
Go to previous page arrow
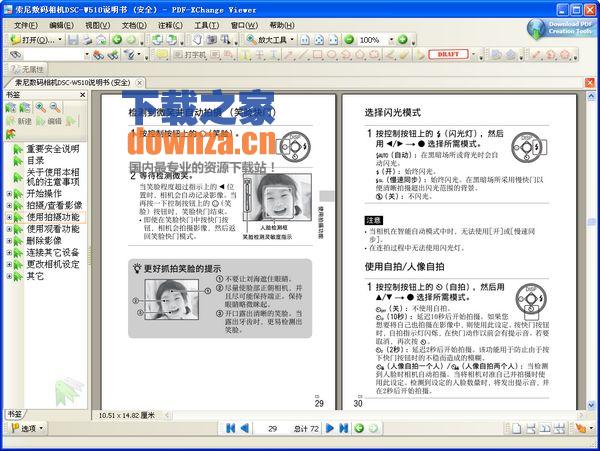245,428
